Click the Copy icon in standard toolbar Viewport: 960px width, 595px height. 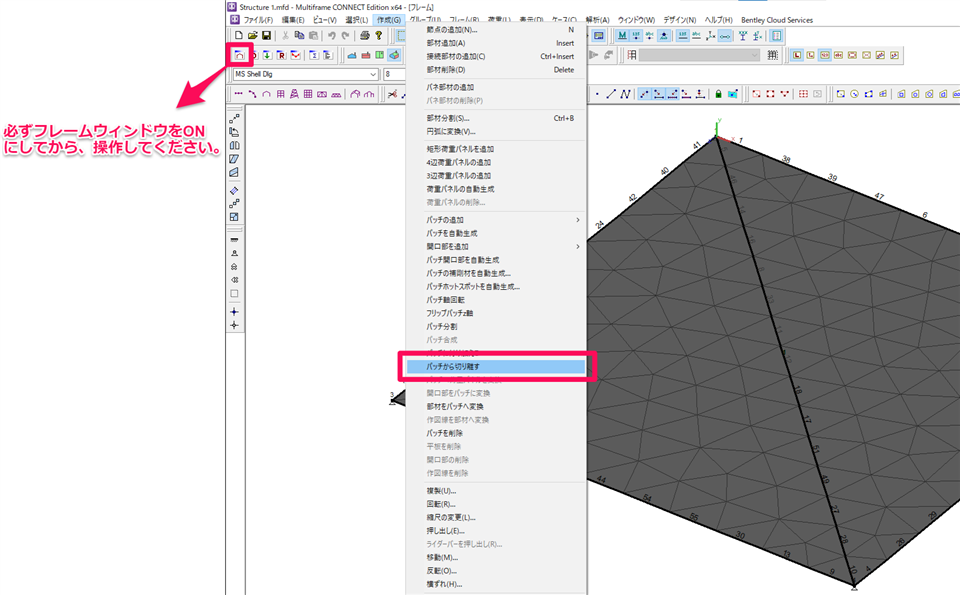pos(299,36)
